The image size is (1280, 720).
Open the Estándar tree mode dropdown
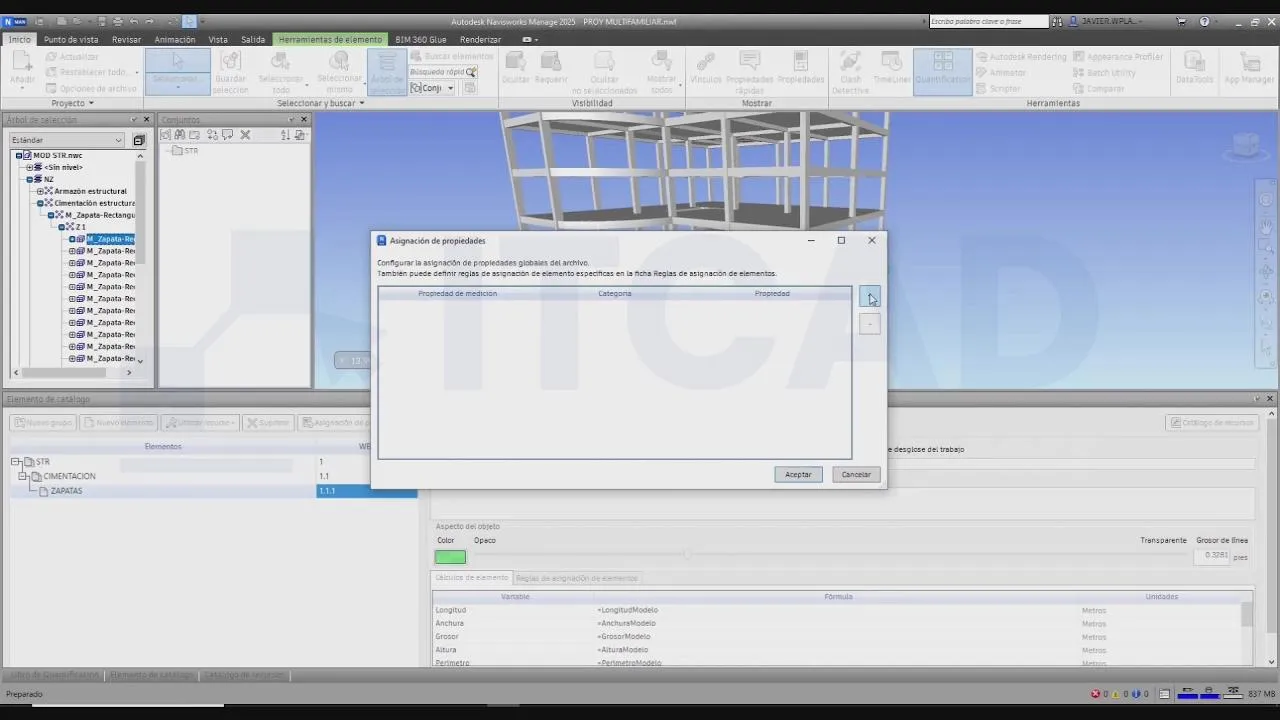pyautogui.click(x=67, y=140)
